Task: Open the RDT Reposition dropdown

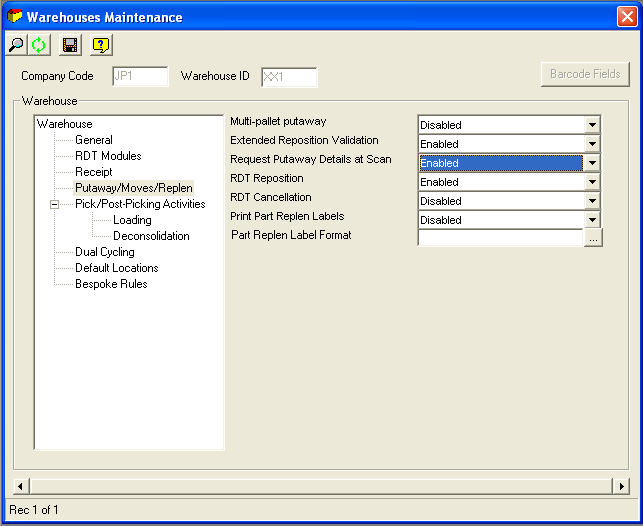Action: (x=592, y=182)
